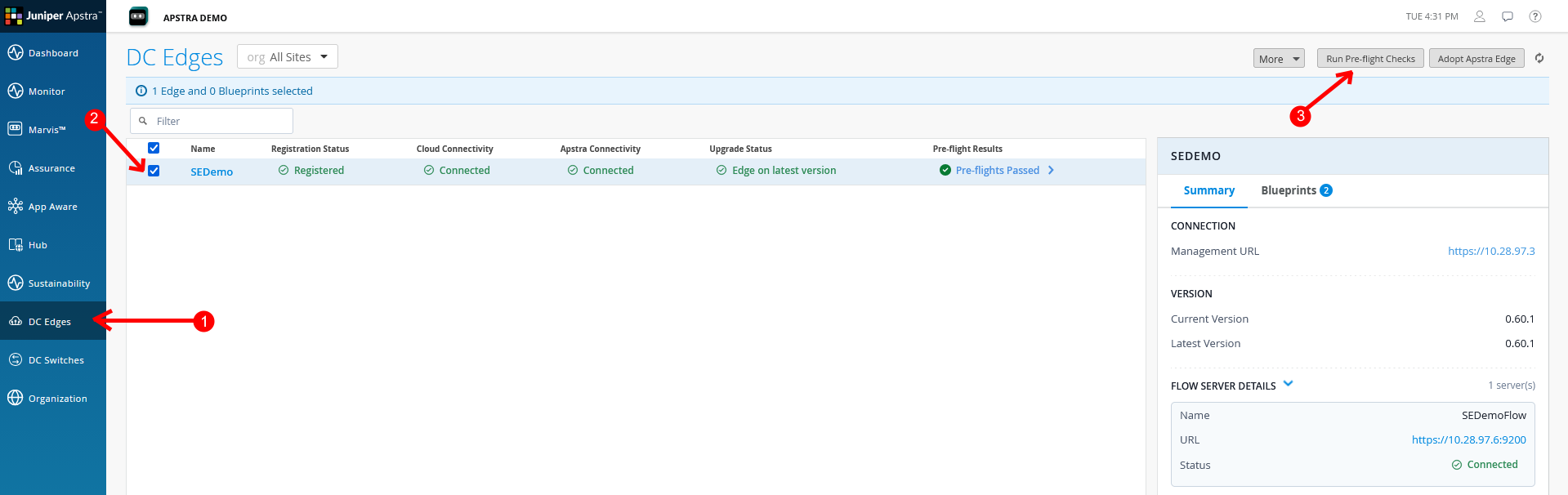Viewport: 1568px width, 495px height.
Task: Open the Hub sidebar icon
Action: click(x=15, y=244)
